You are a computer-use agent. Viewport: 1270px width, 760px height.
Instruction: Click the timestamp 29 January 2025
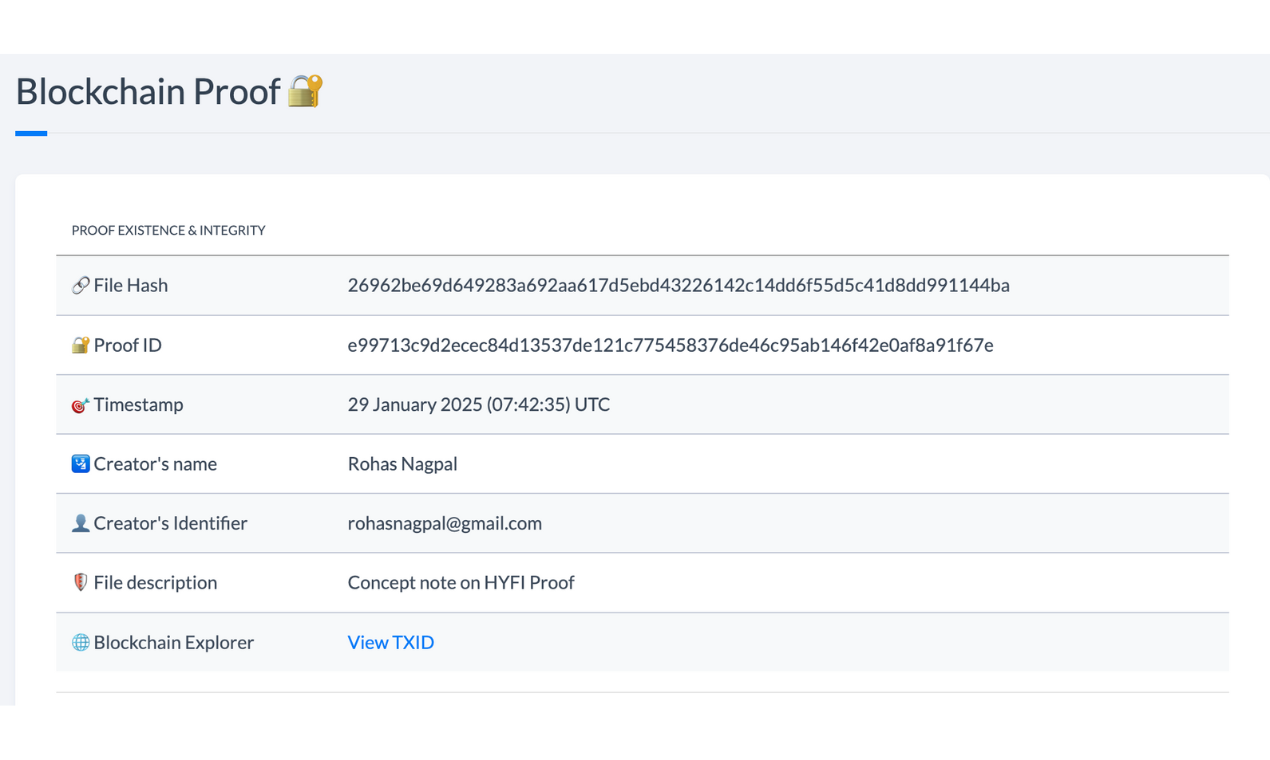coord(478,404)
